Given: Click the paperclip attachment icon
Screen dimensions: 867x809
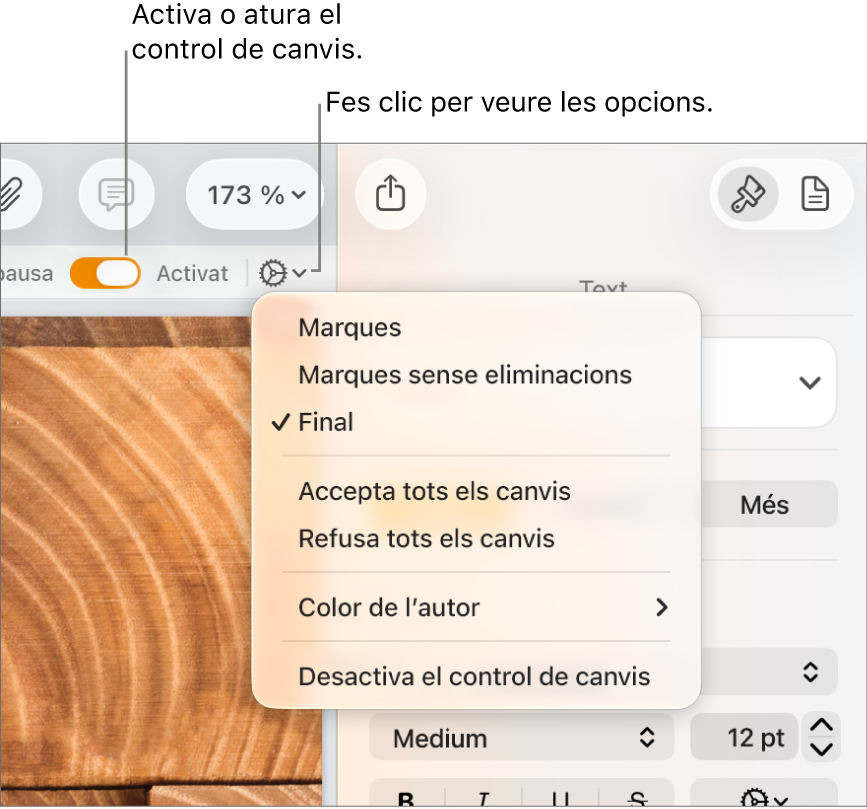Looking at the screenshot, I should [x=14, y=194].
